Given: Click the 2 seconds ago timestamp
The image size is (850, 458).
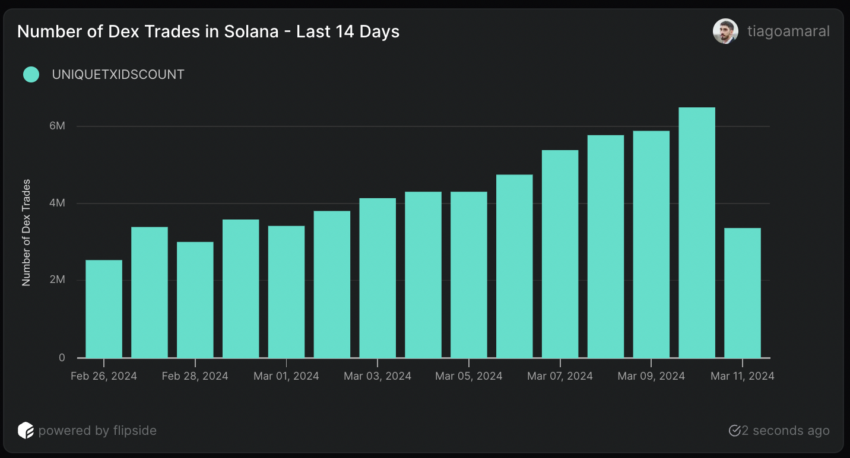Looking at the screenshot, I should [788, 431].
